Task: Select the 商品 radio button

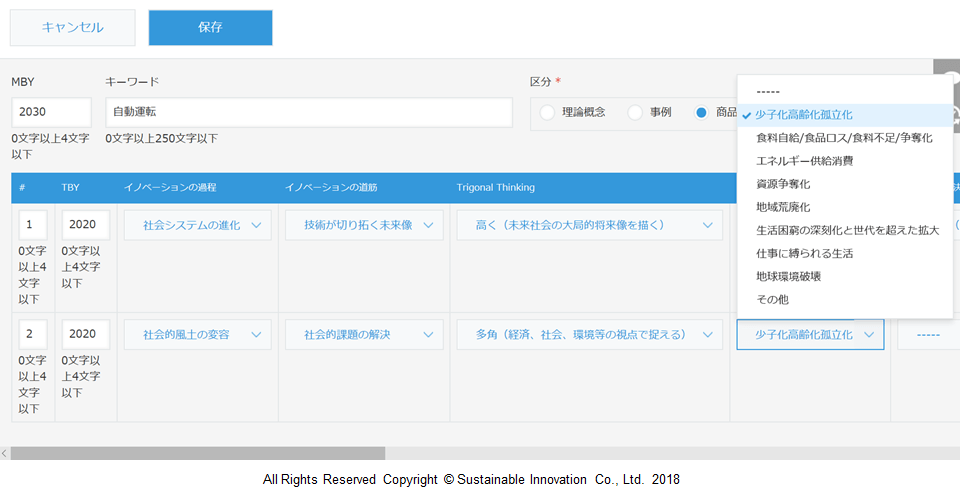Action: pos(702,112)
